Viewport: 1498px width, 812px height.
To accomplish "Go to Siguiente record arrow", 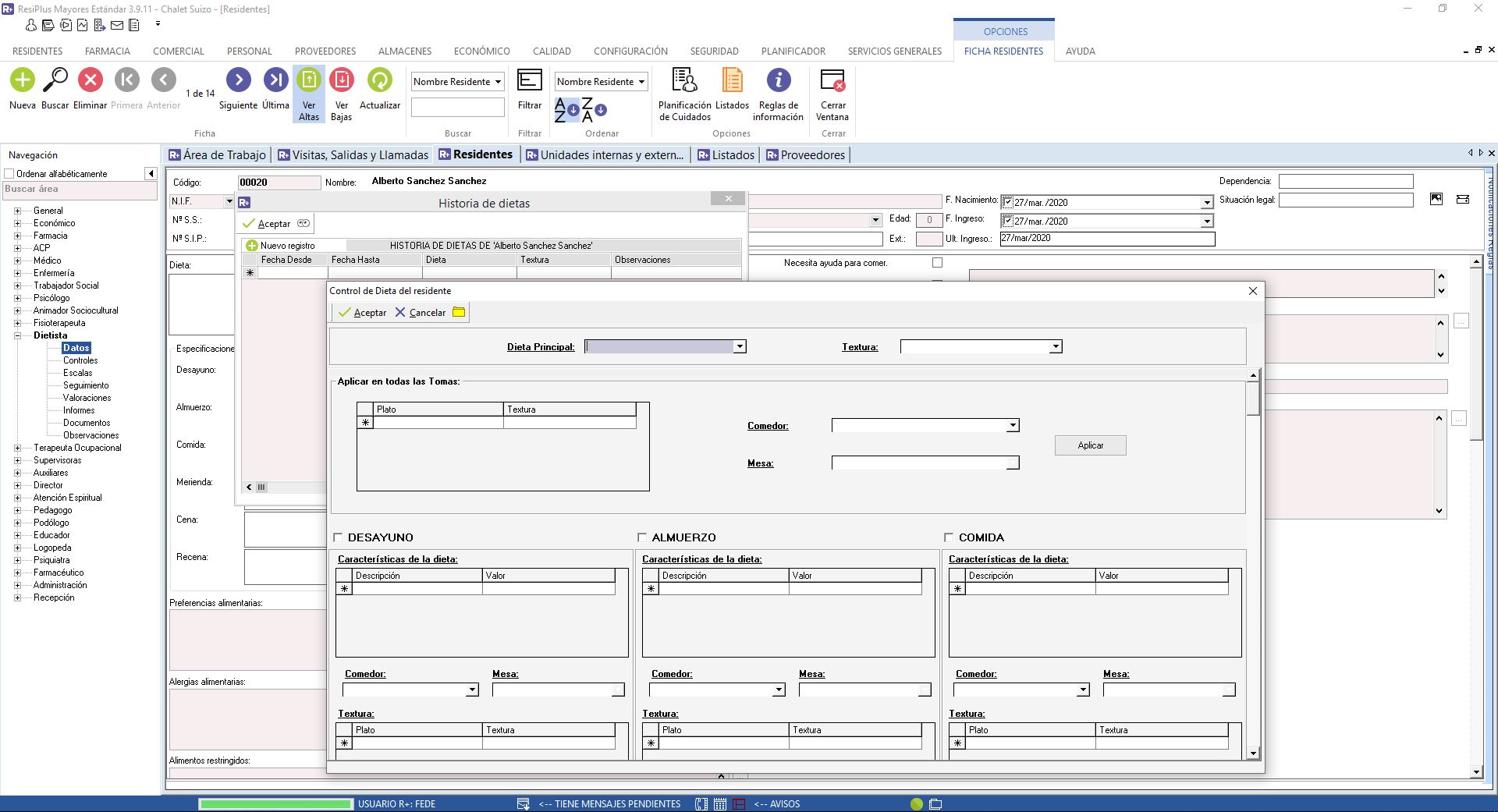I will pyautogui.click(x=239, y=80).
